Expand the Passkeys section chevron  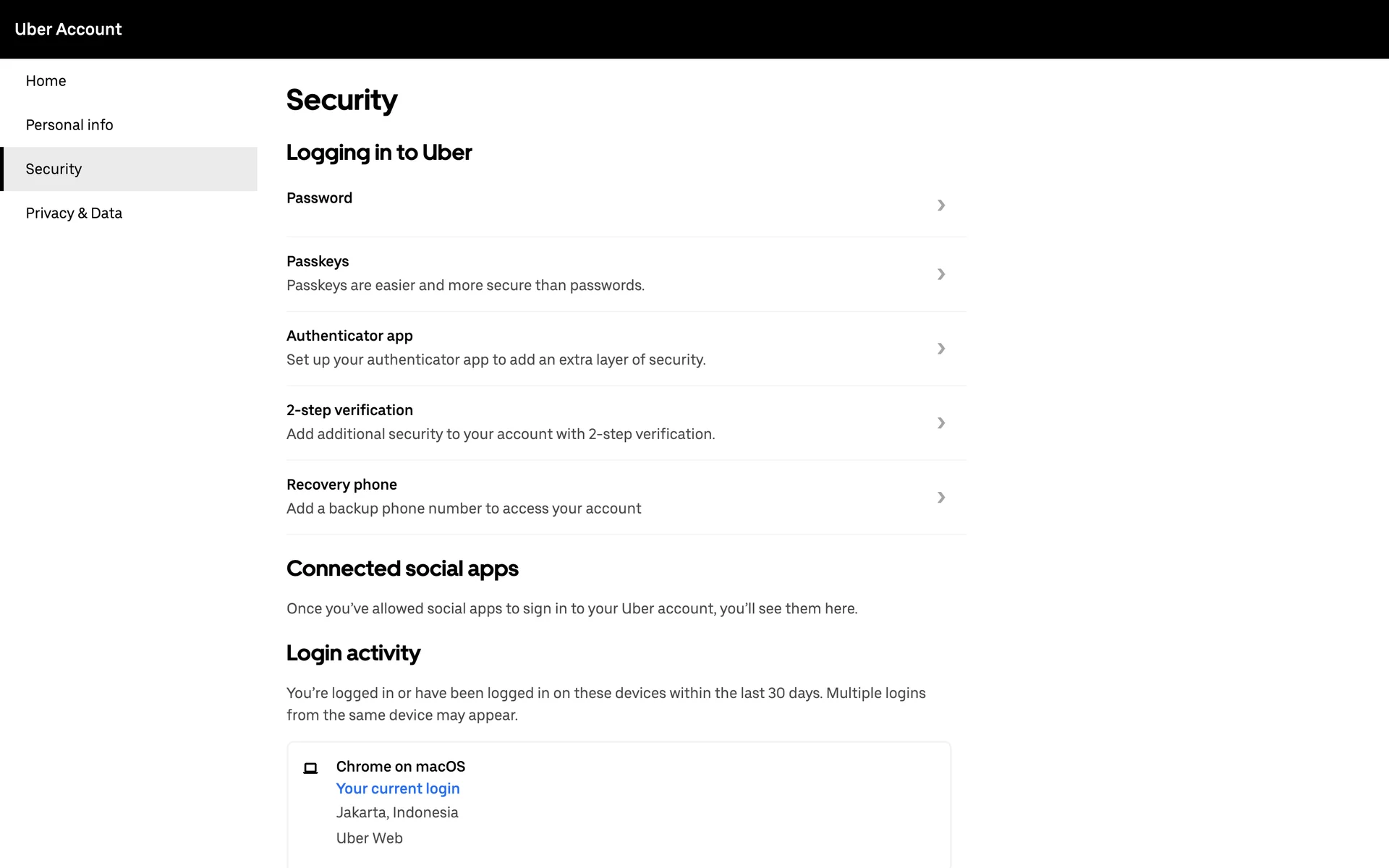(940, 274)
